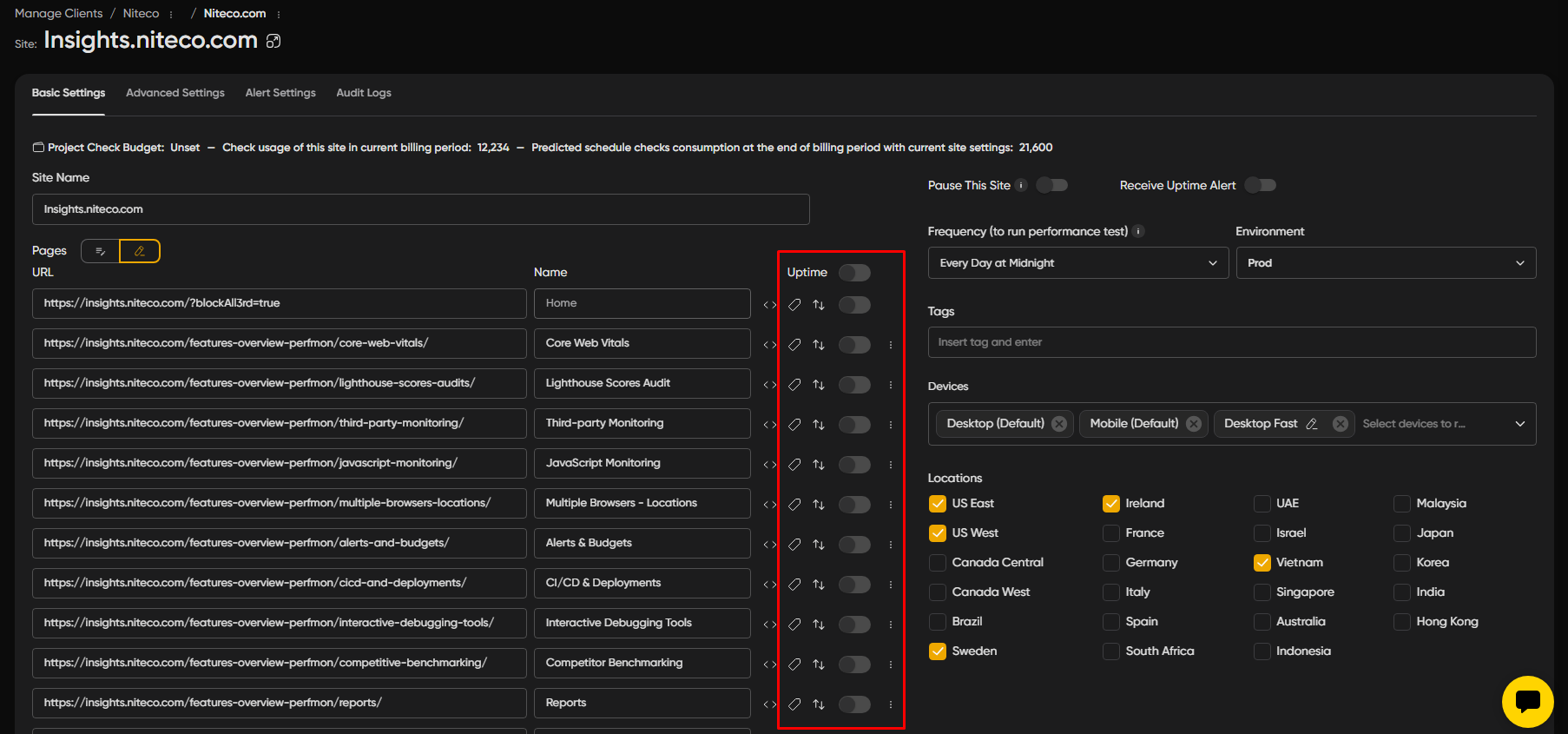1568x734 pixels.
Task: Switch to the Advanced Settings tab
Action: [x=175, y=93]
